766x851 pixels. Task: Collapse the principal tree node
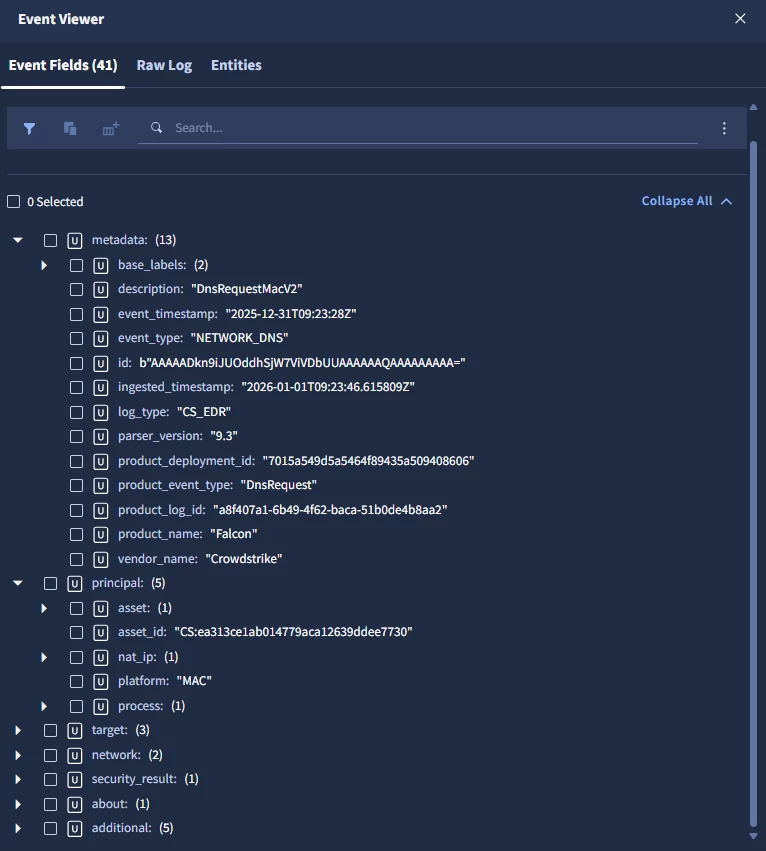coord(18,583)
